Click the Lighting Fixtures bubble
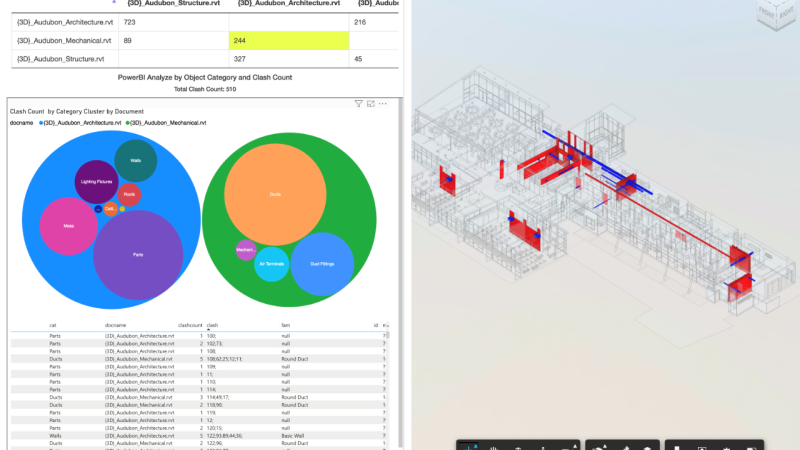 point(96,182)
